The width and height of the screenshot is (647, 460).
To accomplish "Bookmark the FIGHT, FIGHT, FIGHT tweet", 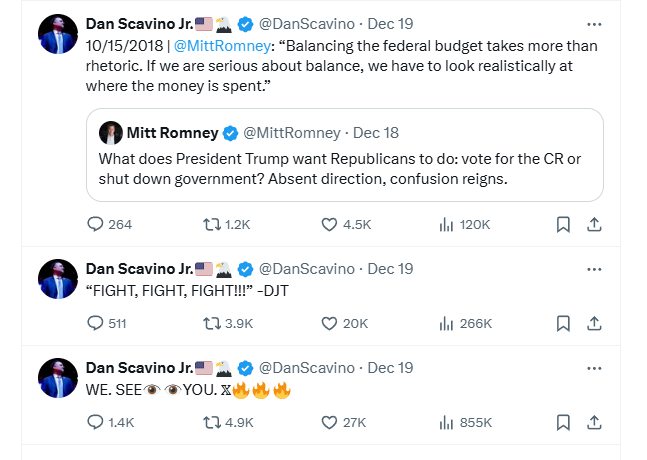I will tap(563, 323).
